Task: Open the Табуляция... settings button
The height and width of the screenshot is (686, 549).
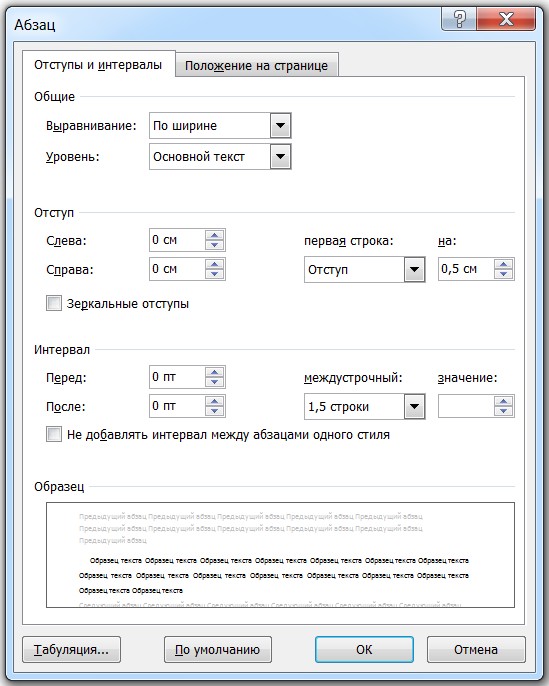Action: click(72, 650)
